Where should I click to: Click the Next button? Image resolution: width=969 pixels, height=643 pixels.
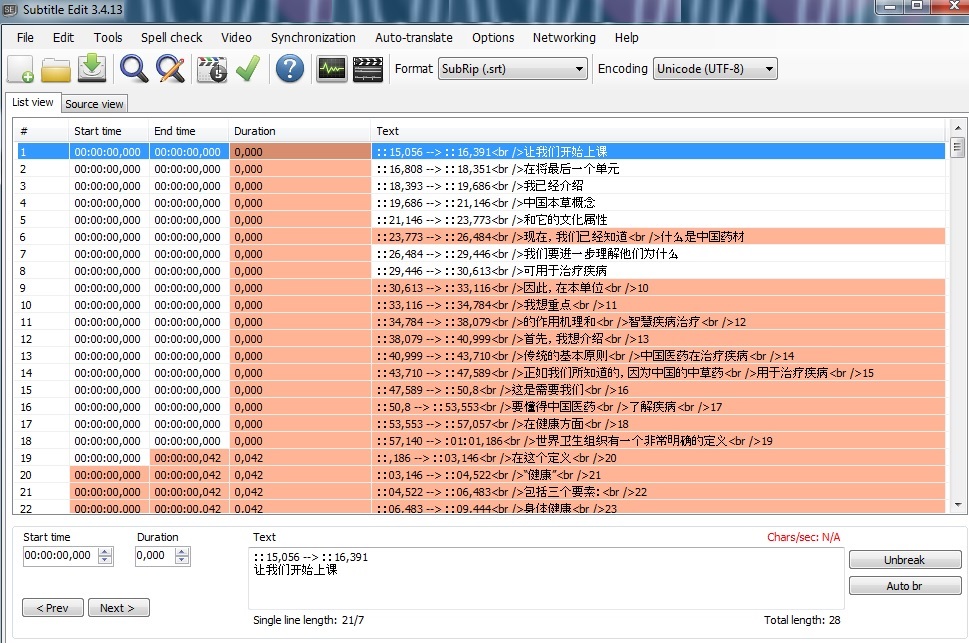click(118, 608)
